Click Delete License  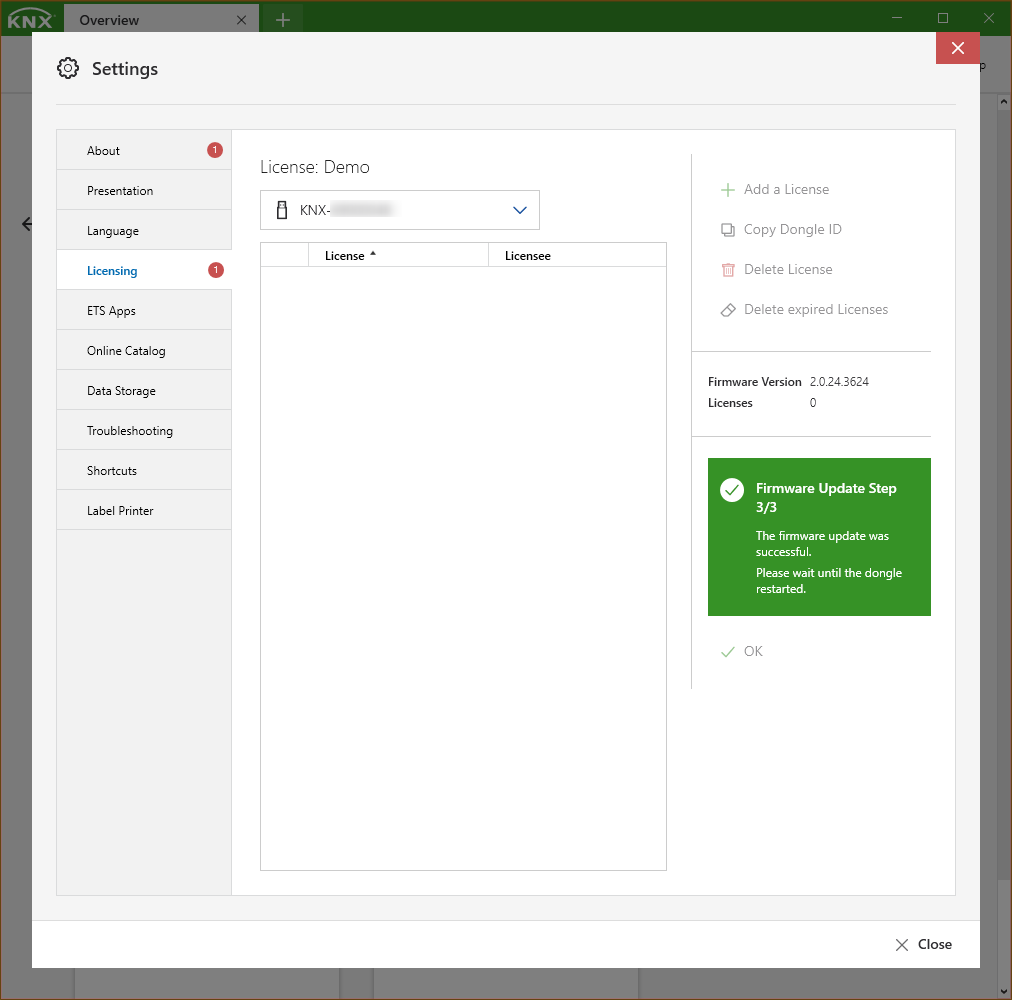(x=776, y=270)
